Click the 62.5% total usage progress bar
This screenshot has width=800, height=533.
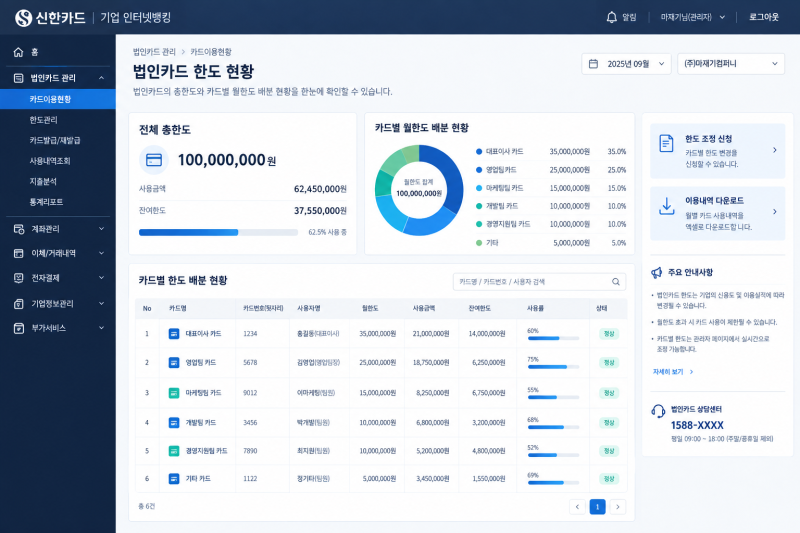[x=218, y=232]
